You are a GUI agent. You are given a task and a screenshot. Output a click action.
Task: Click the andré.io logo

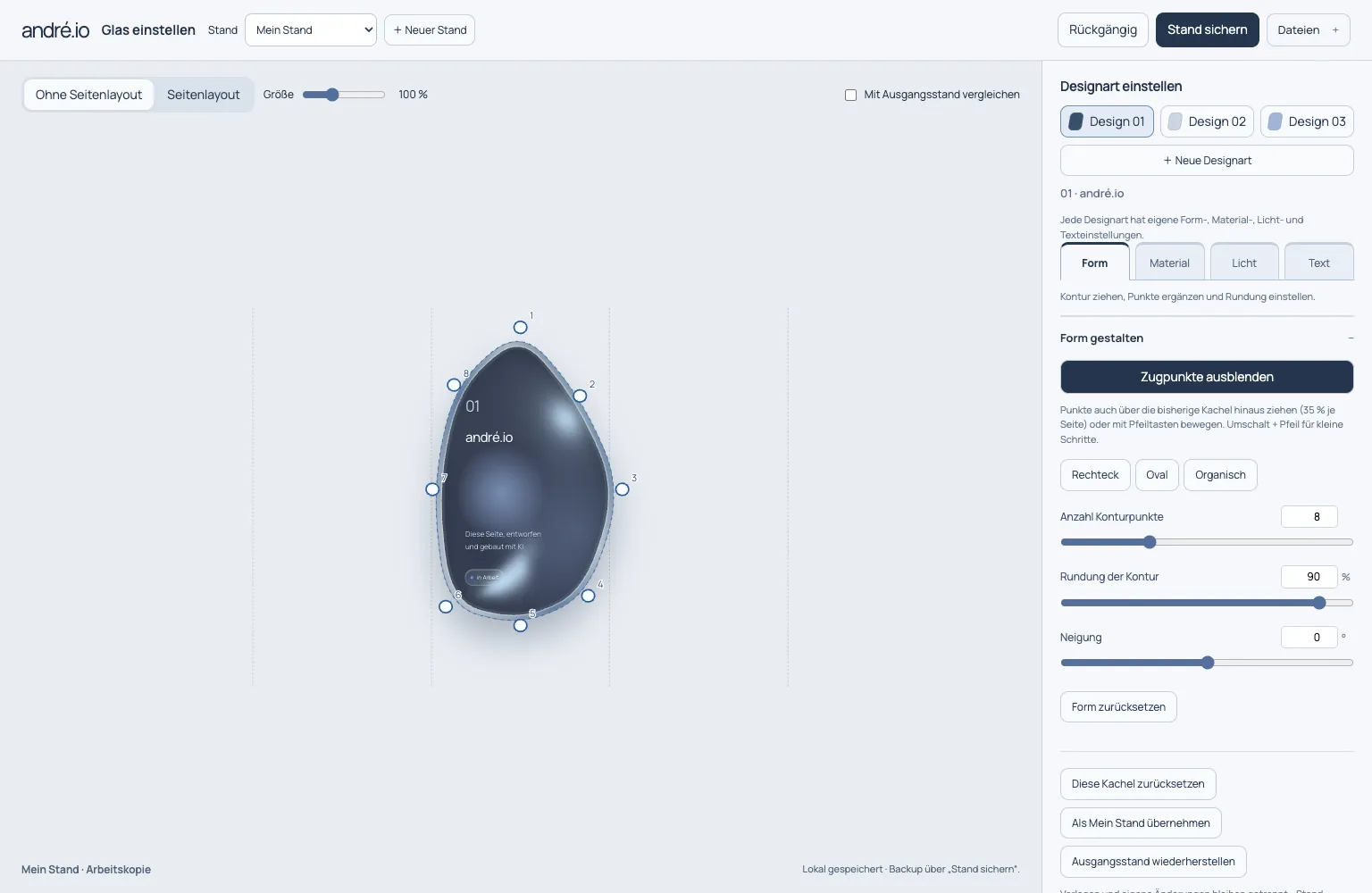pos(55,30)
